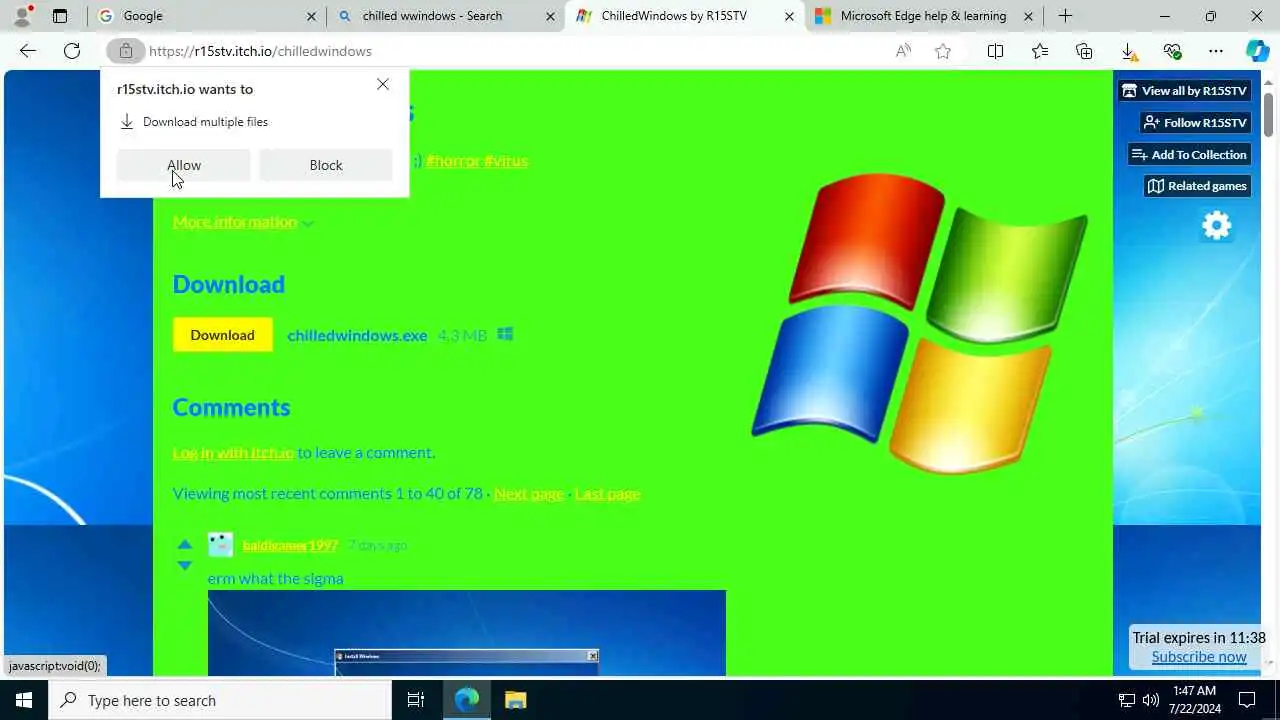The image size is (1280, 720).
Task: Open a new tab with plus icon
Action: point(1065,16)
